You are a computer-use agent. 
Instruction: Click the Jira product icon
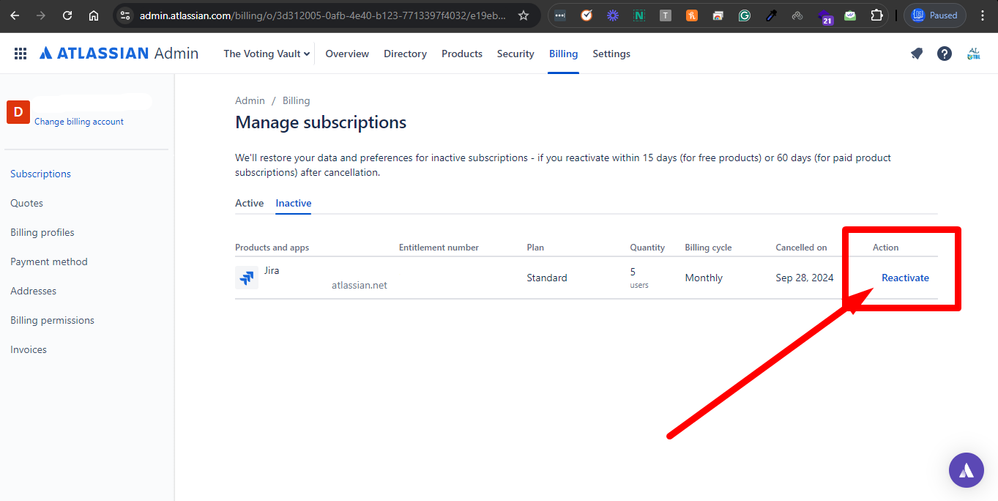246,278
